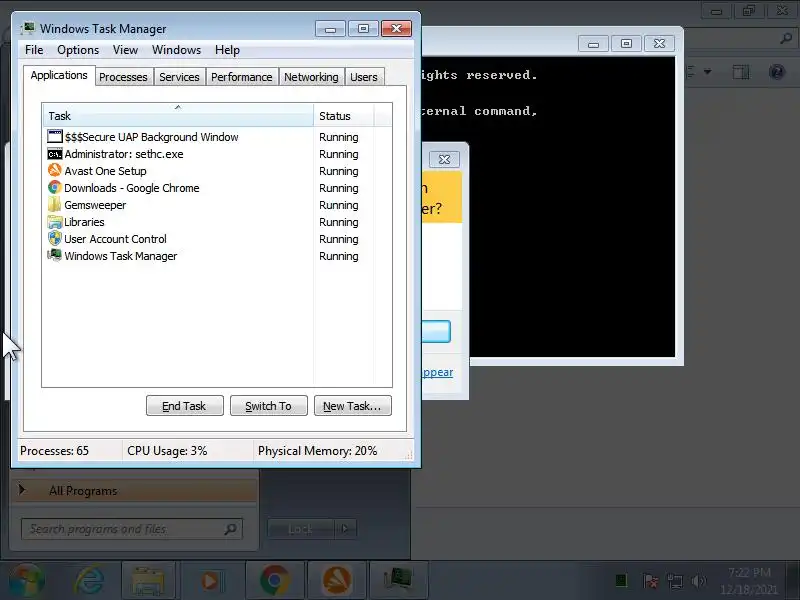Select the sethc.exe command prompt icon
This screenshot has height=600, width=800.
pyautogui.click(x=55, y=154)
